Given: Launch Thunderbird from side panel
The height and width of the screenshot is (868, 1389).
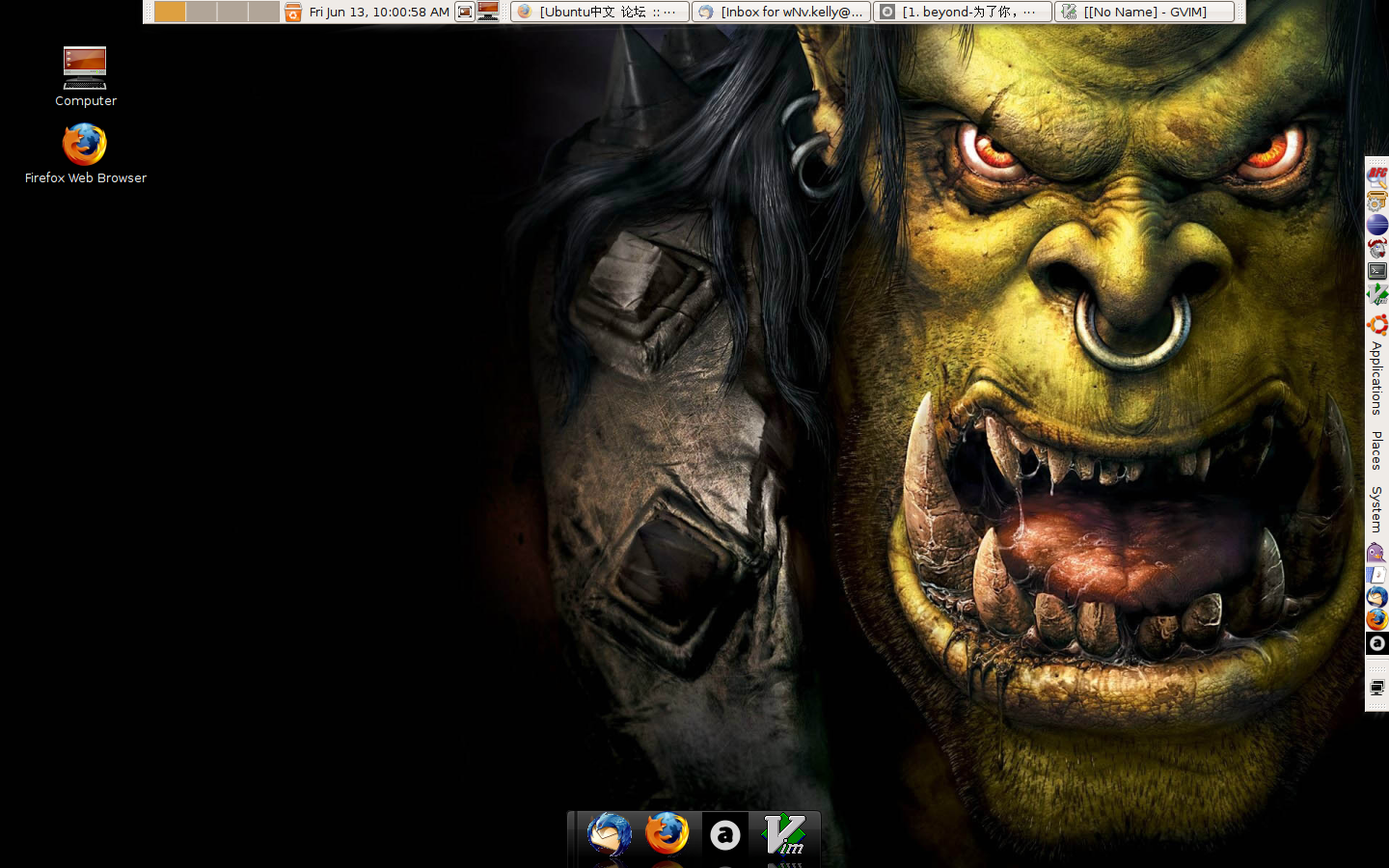Looking at the screenshot, I should tap(1377, 597).
